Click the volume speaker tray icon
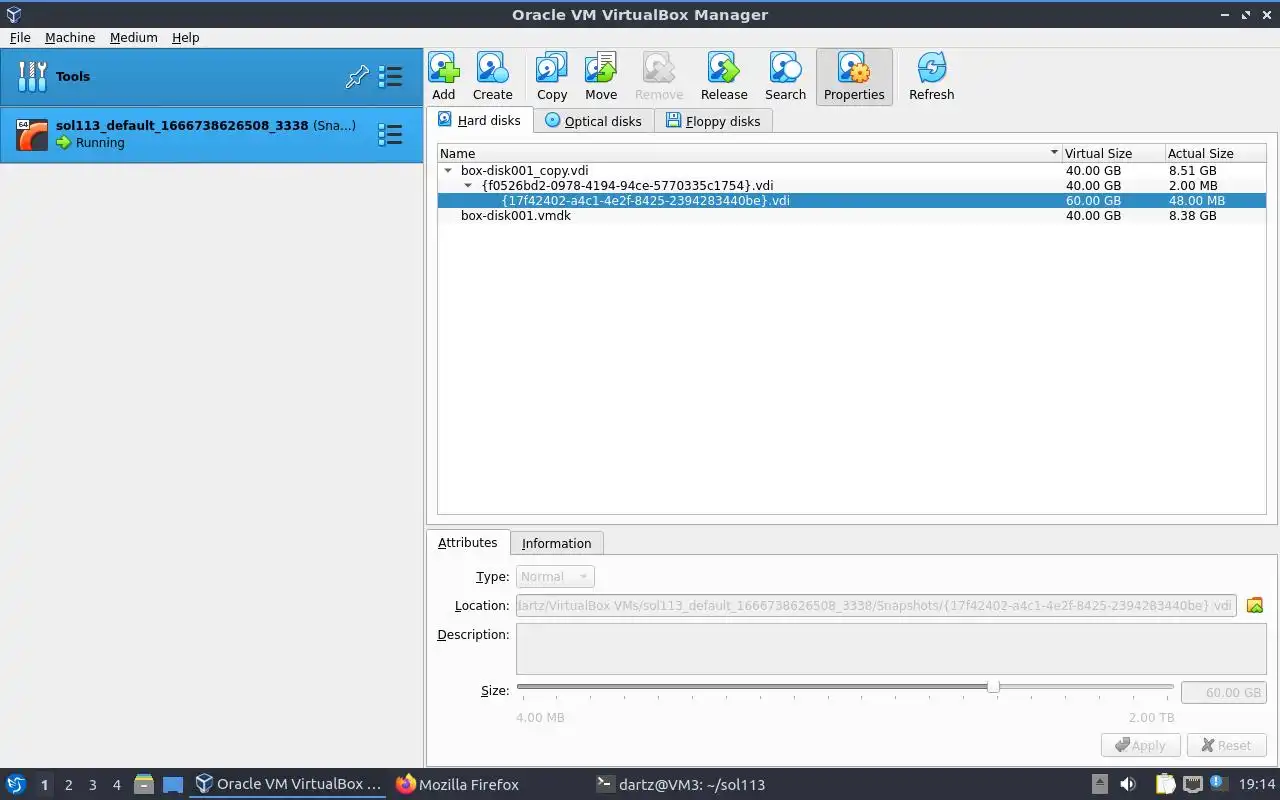The height and width of the screenshot is (800, 1280). [x=1128, y=785]
